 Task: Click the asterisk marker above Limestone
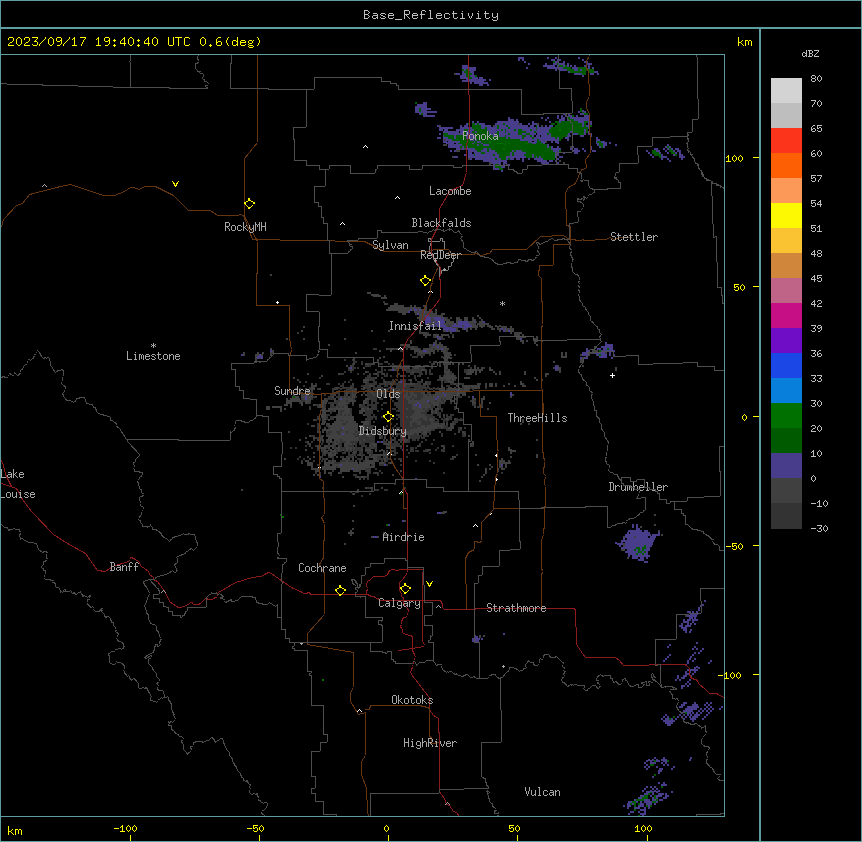153,346
